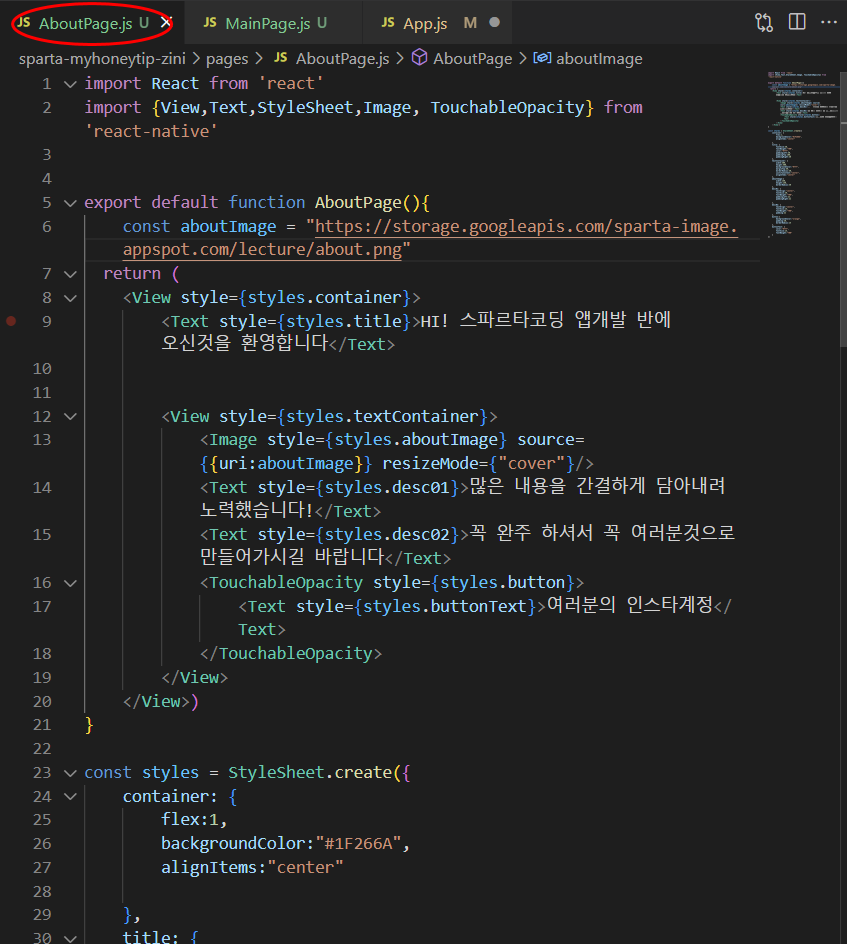Click the 'react' import string on line 1

tap(291, 83)
